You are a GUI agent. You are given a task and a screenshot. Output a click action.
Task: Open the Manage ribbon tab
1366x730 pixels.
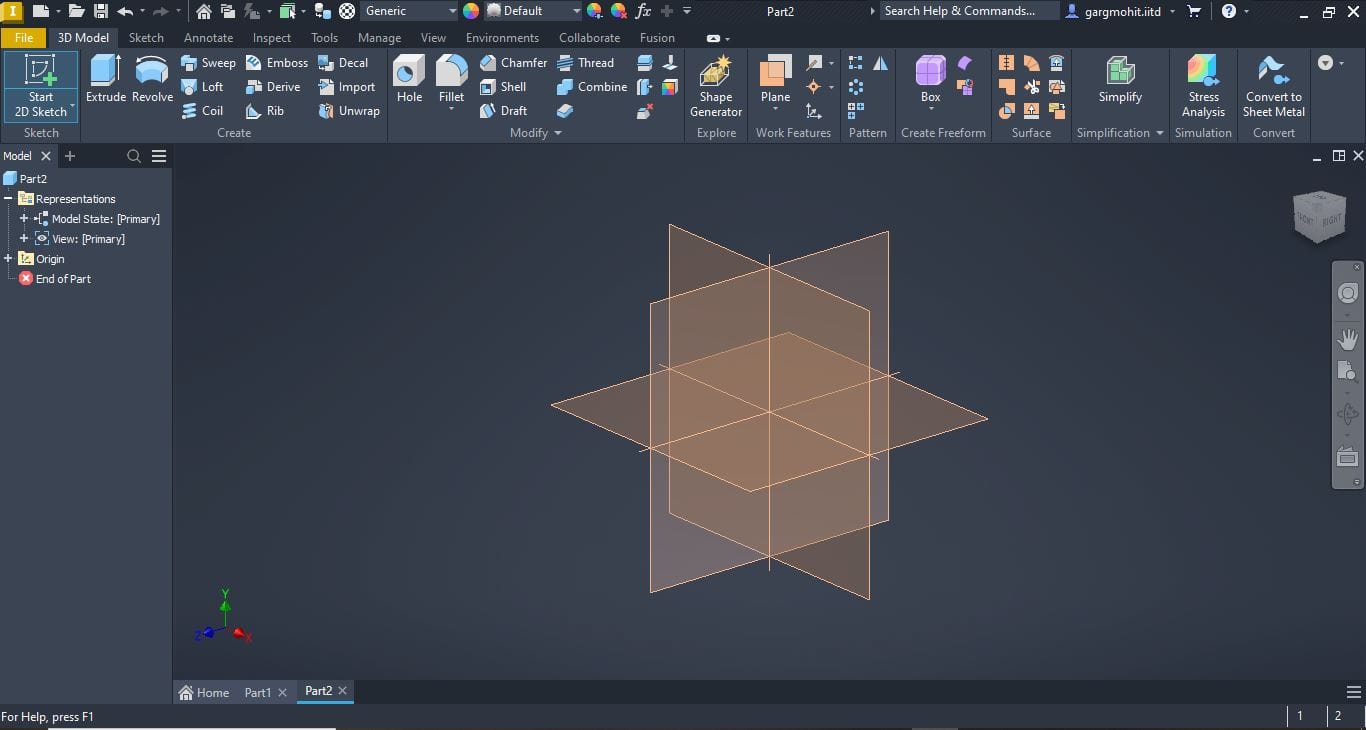click(379, 38)
